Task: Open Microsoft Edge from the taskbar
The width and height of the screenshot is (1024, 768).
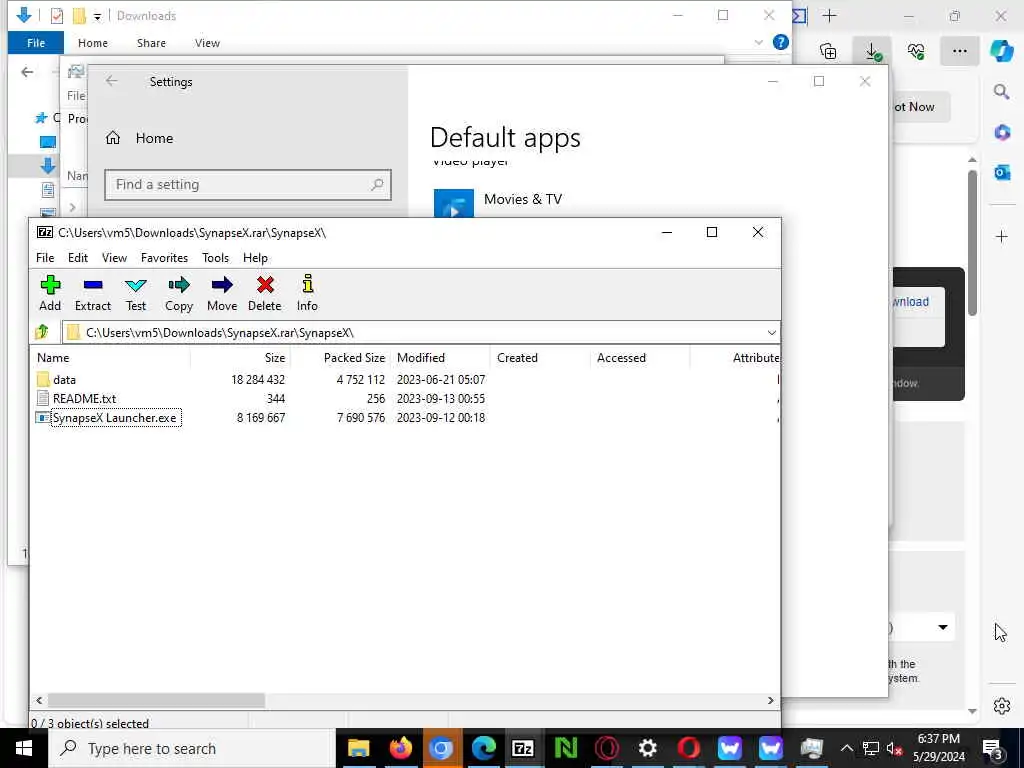Action: coord(483,748)
